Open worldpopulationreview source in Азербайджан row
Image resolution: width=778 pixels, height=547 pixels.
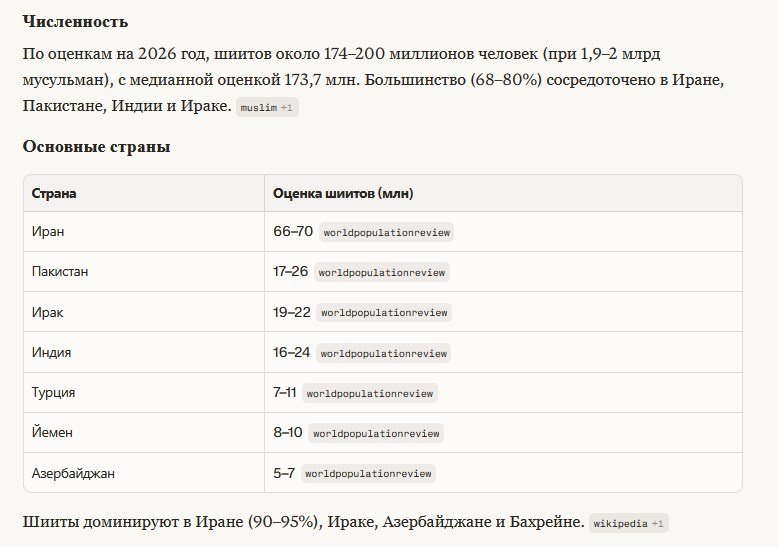(x=369, y=473)
